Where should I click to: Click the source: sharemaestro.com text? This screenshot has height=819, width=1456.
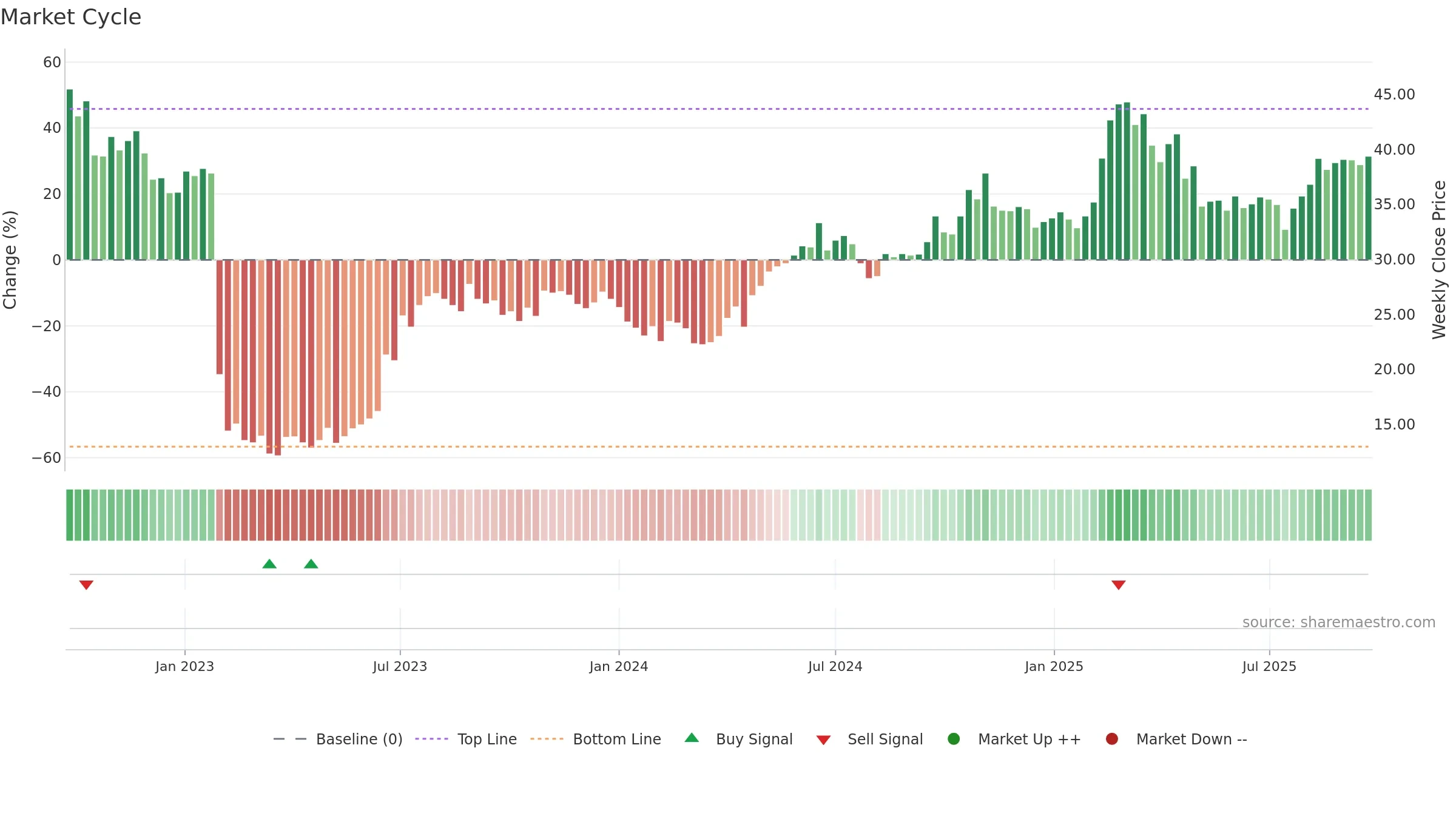click(x=1339, y=622)
